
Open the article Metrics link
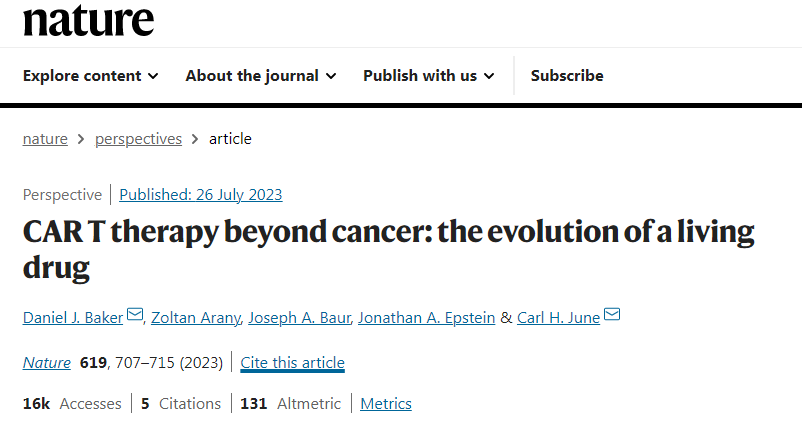386,404
